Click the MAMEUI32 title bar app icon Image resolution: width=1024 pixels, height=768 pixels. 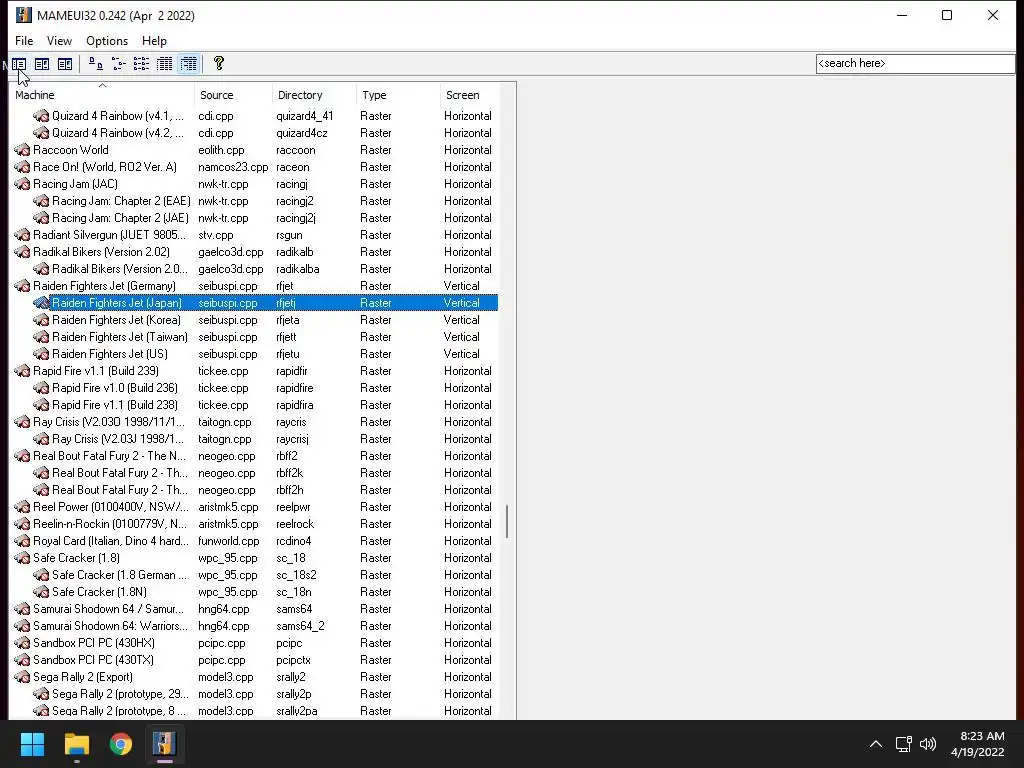pos(24,15)
